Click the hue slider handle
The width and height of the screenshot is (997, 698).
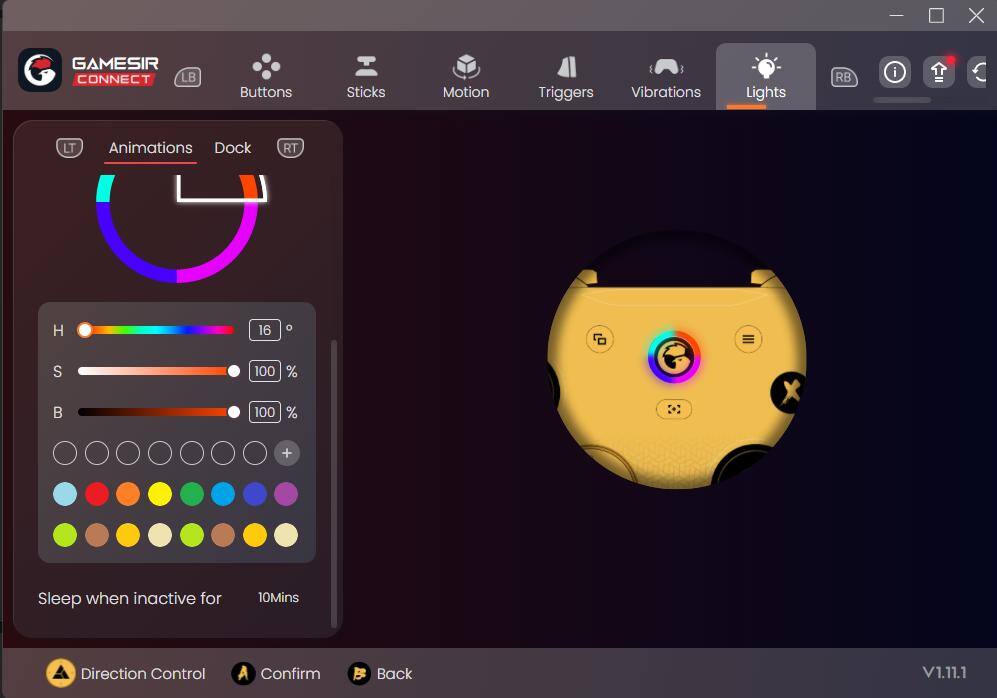[x=85, y=330]
